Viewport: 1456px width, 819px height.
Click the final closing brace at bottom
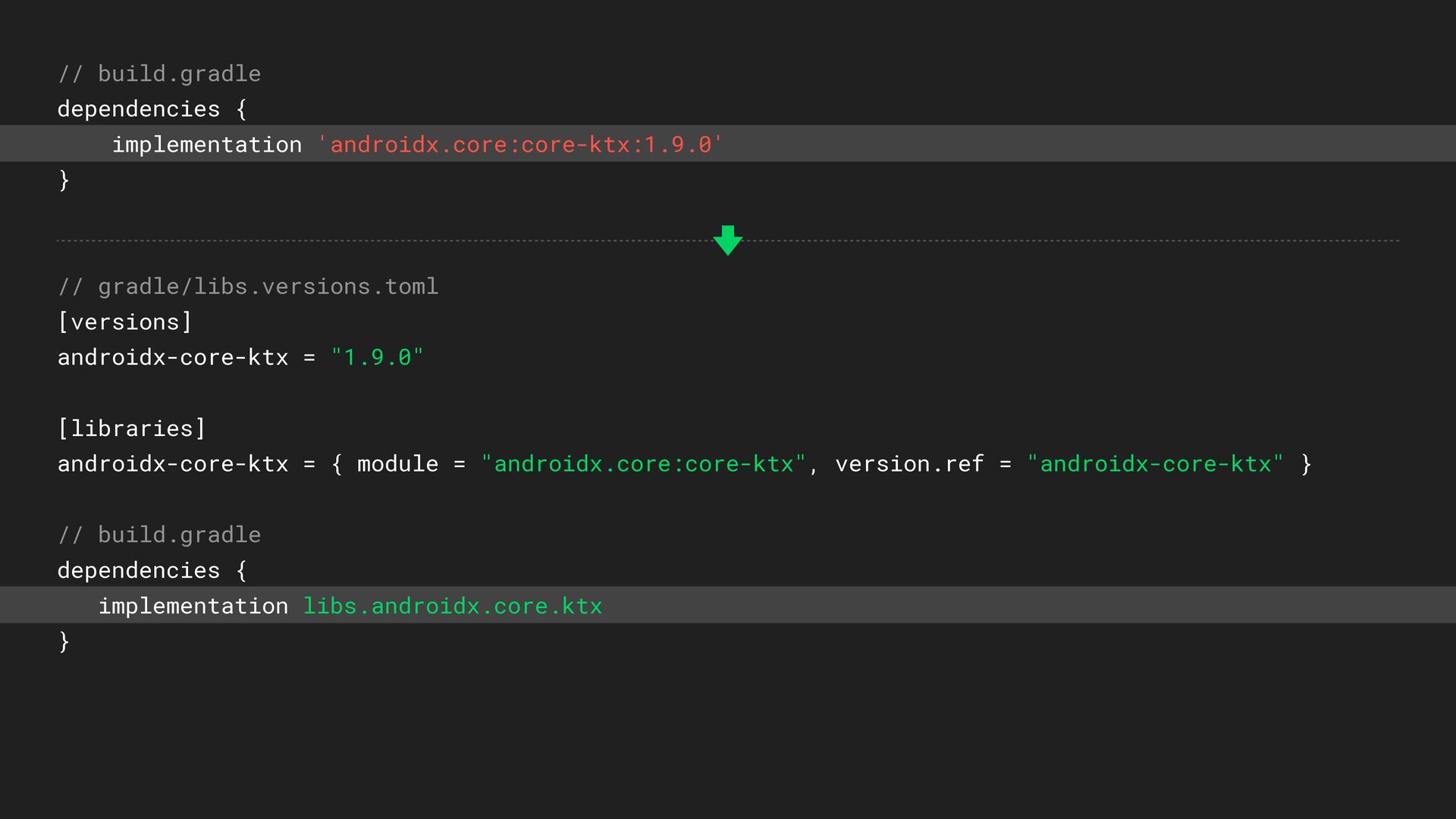click(64, 642)
